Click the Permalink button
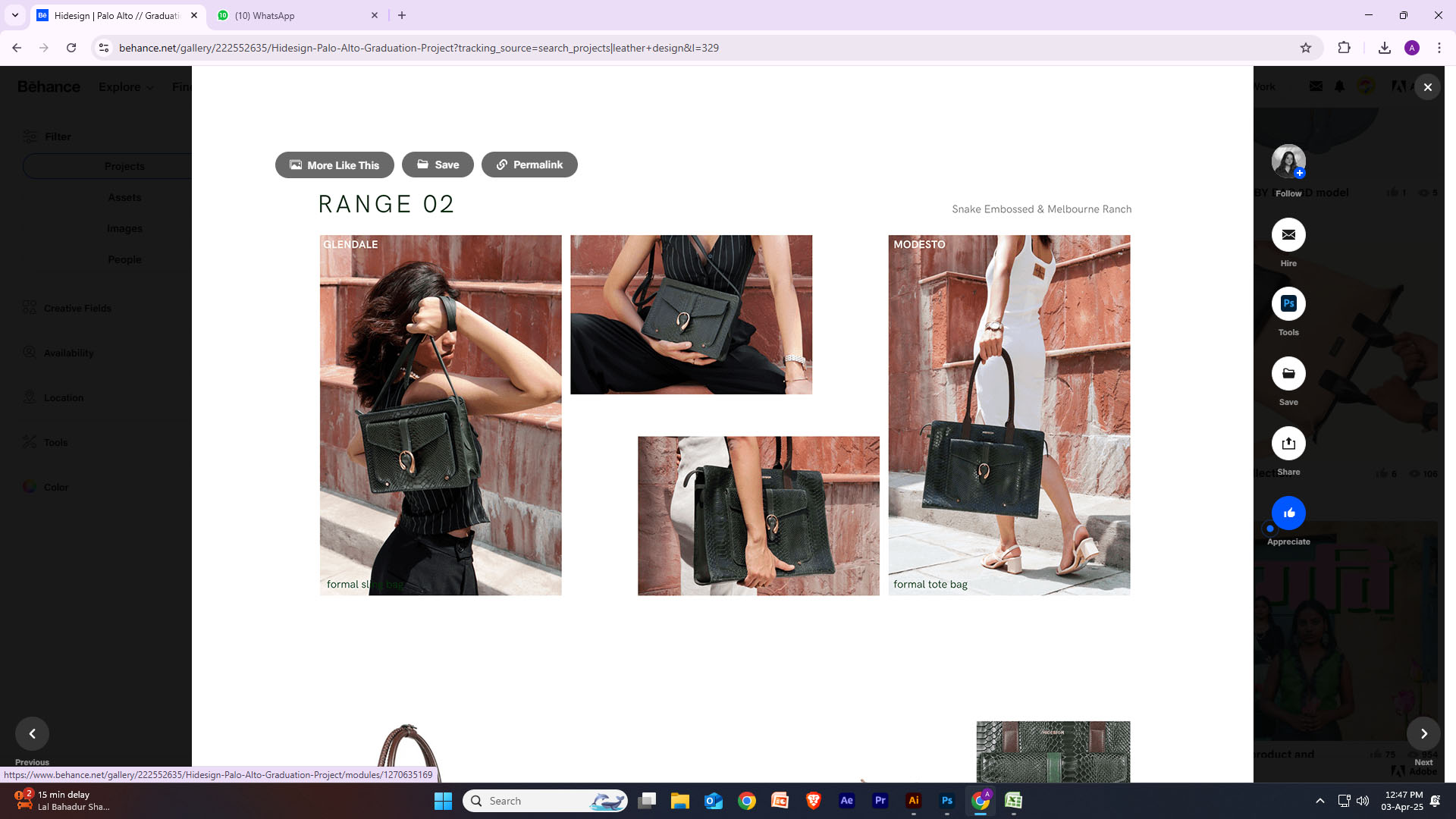 [x=529, y=165]
